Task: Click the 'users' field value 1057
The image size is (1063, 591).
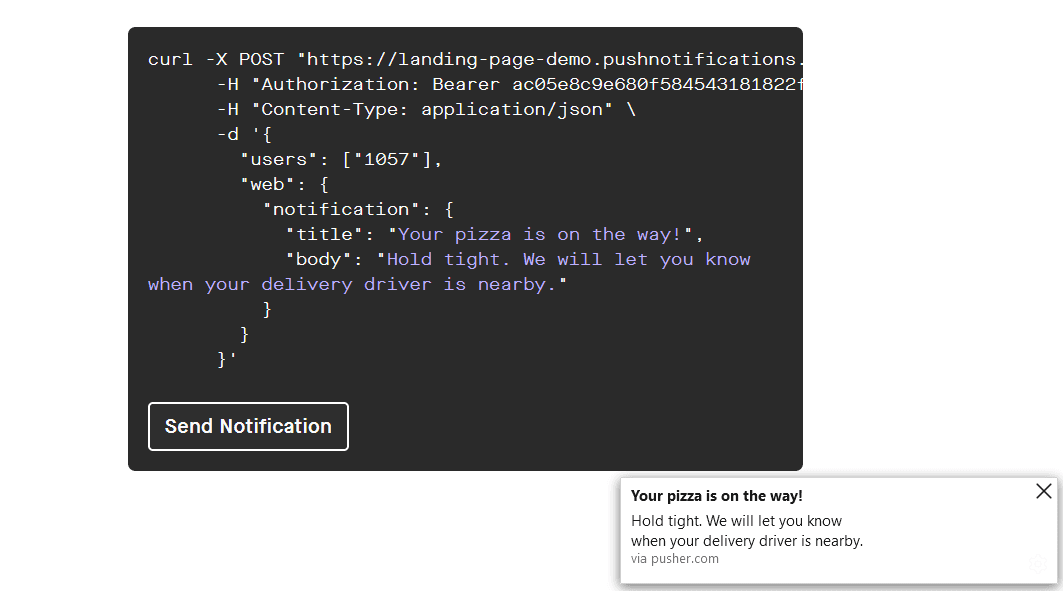Action: [388, 159]
